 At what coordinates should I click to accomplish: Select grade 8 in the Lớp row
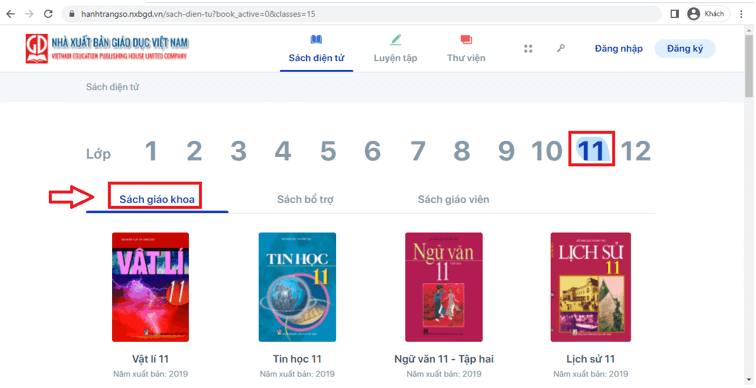click(462, 151)
